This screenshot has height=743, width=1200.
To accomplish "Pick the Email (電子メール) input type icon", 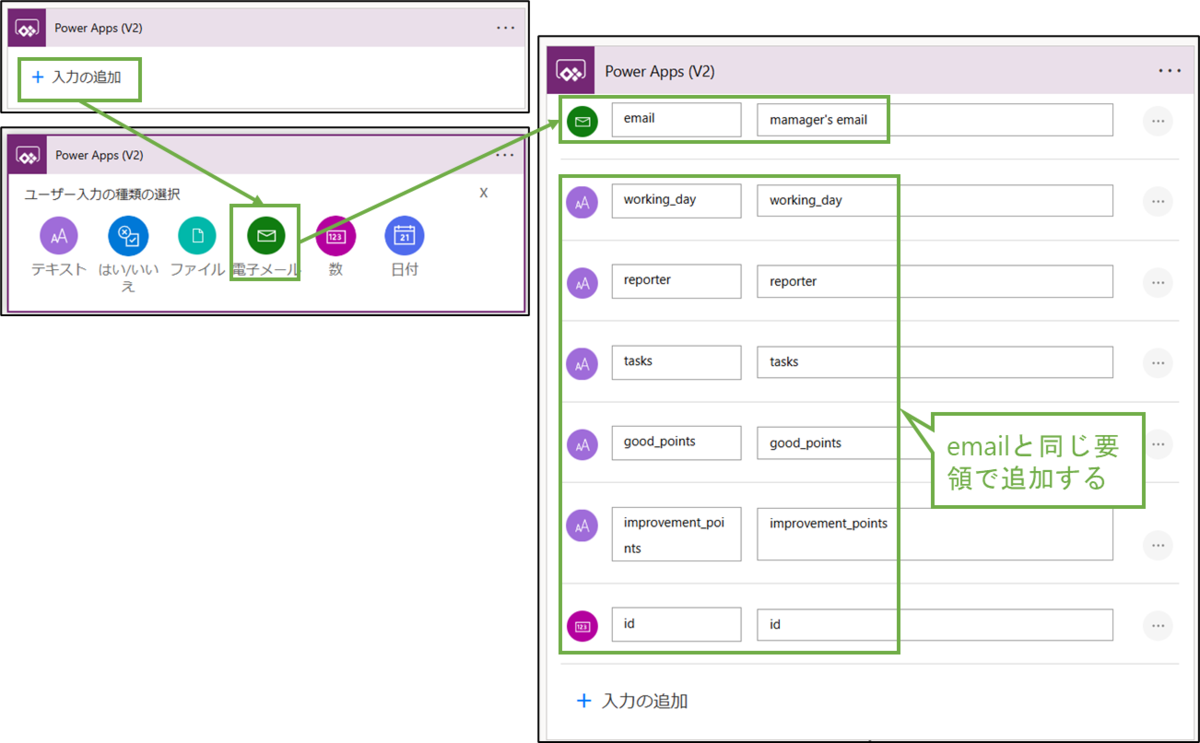I will click(266, 236).
